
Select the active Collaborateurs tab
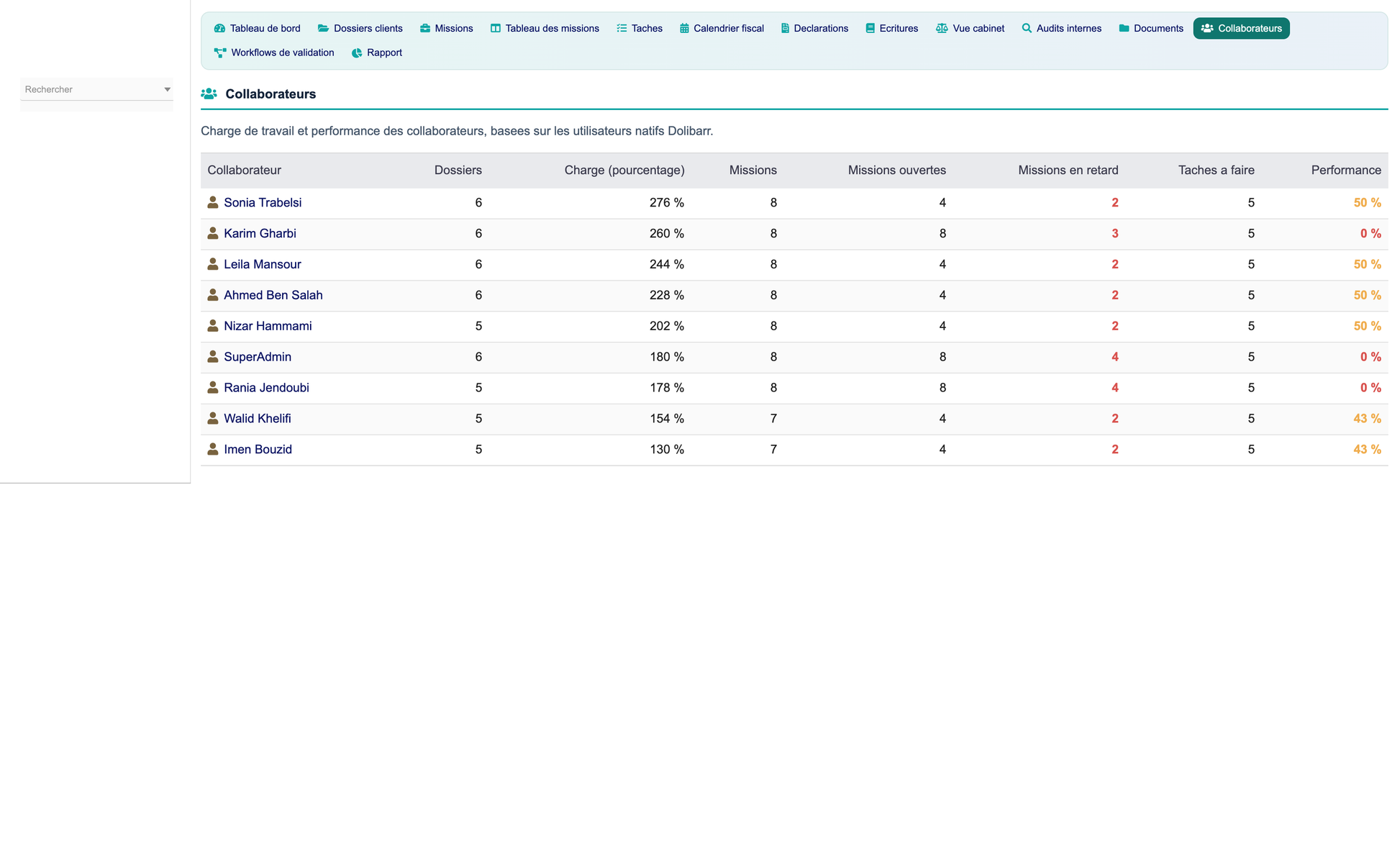point(1241,29)
